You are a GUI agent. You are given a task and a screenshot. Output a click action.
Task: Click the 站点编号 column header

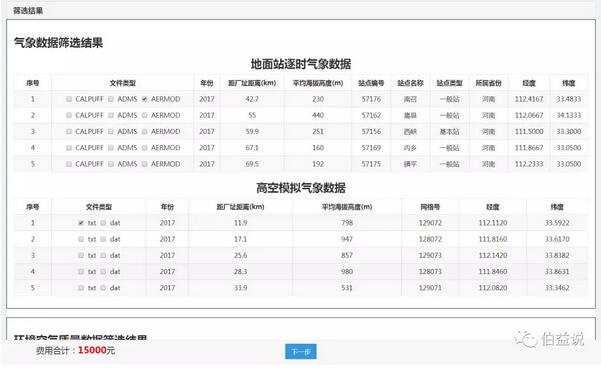coord(371,83)
